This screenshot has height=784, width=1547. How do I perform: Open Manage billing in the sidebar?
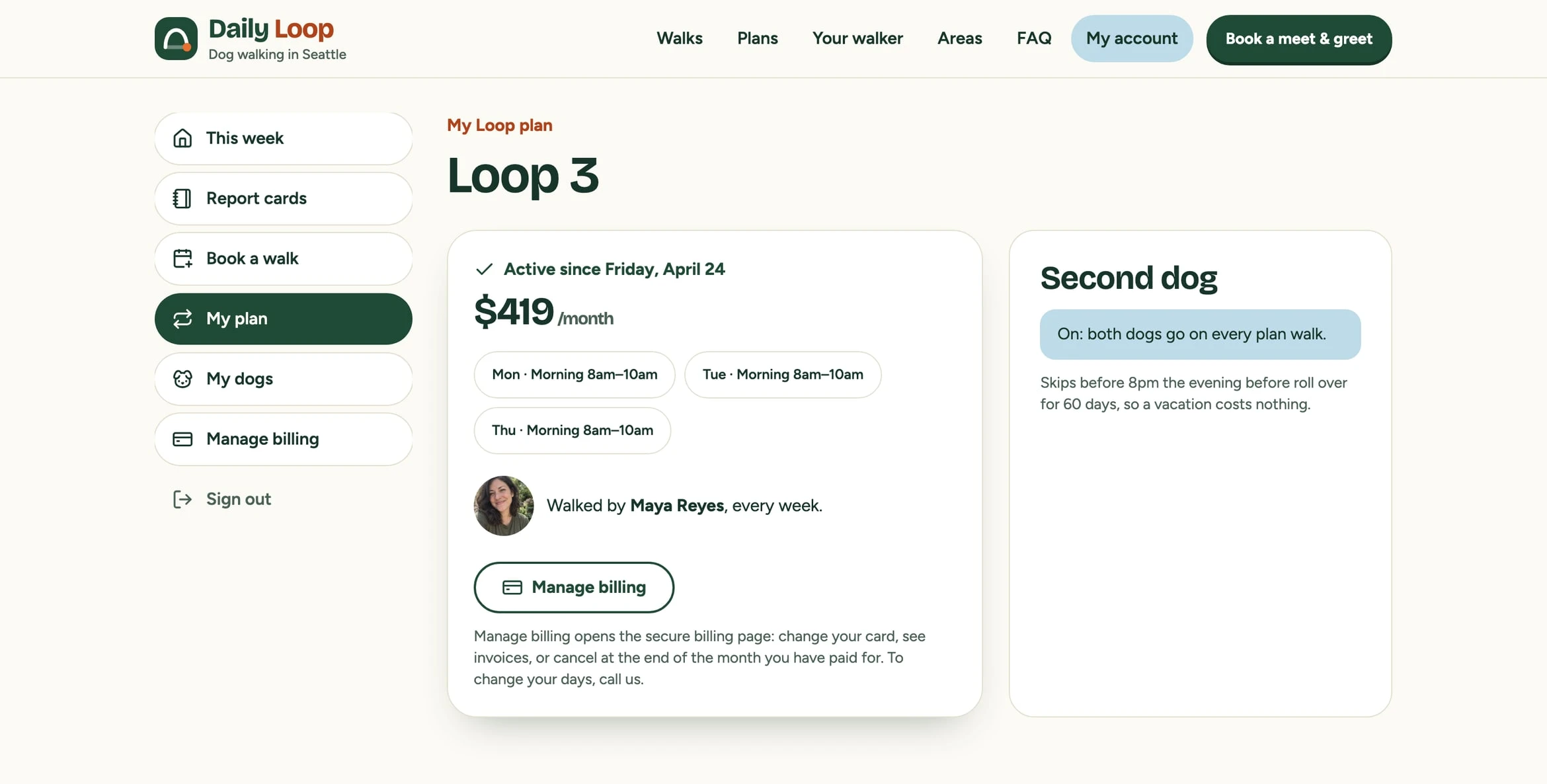[x=284, y=439]
